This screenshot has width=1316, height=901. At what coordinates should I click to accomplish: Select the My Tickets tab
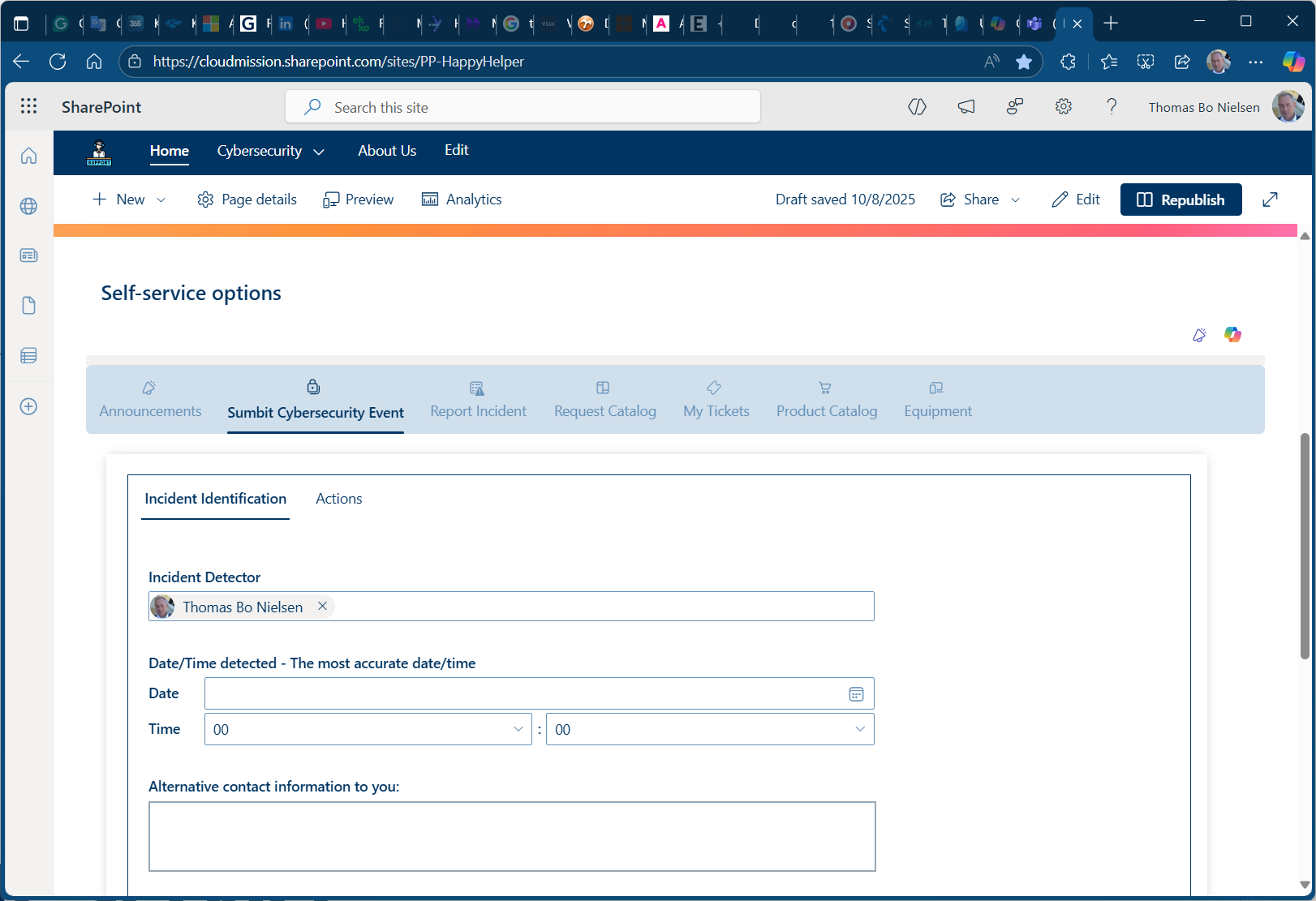(716, 400)
